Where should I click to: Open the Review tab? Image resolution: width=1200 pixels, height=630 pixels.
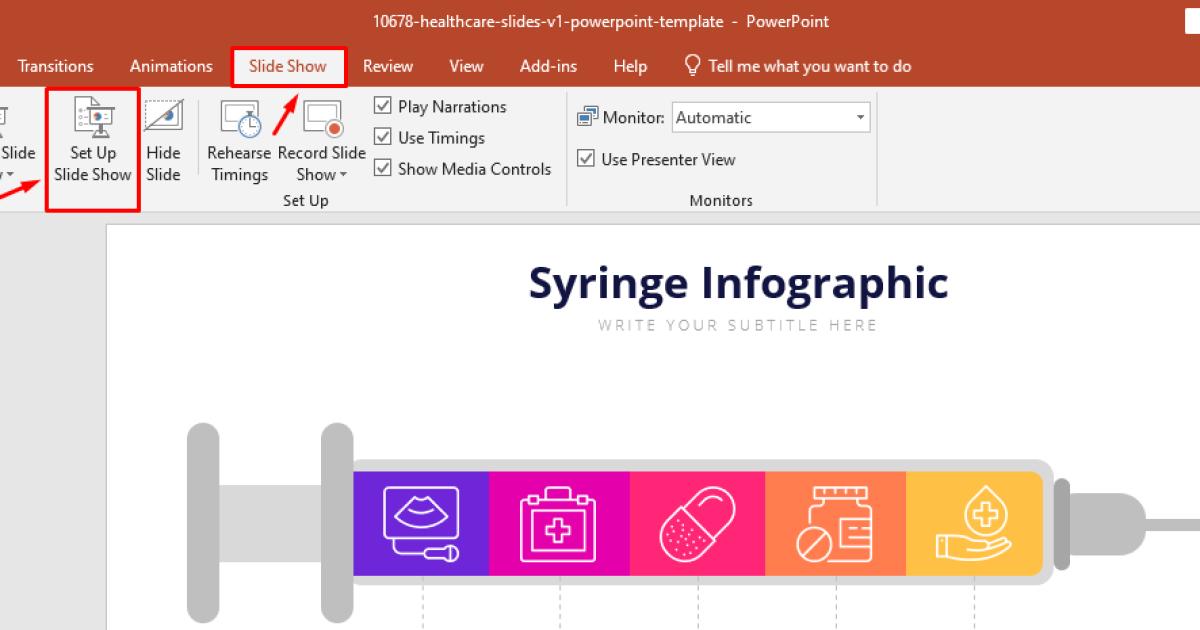point(388,66)
